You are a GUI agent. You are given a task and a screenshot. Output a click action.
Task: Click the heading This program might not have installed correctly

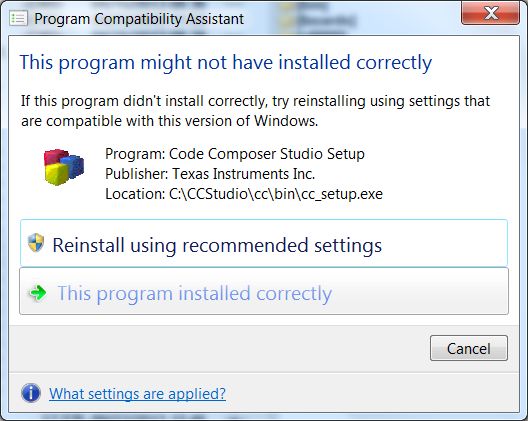(226, 63)
